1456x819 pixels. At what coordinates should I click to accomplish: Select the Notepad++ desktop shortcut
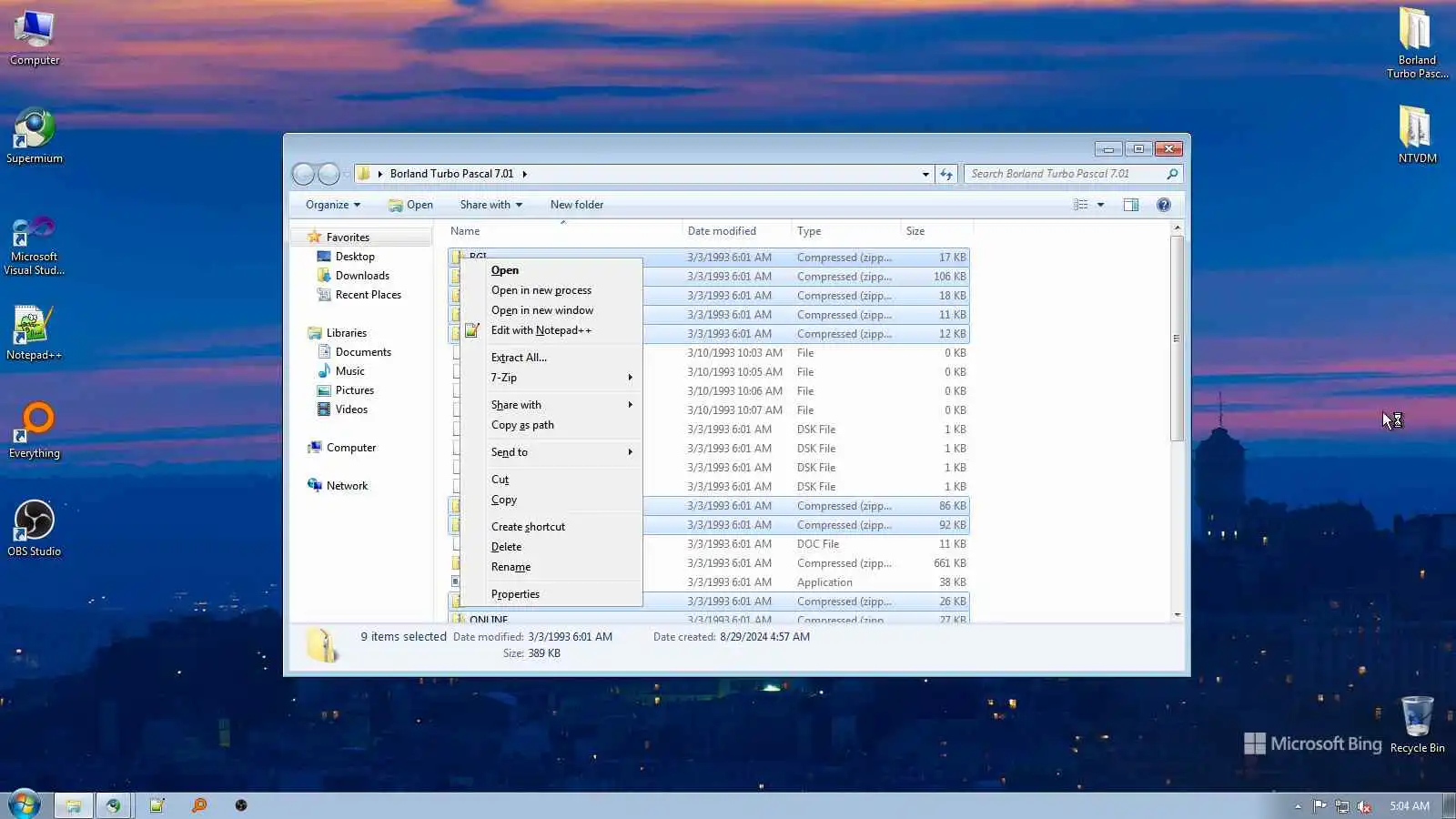click(35, 333)
